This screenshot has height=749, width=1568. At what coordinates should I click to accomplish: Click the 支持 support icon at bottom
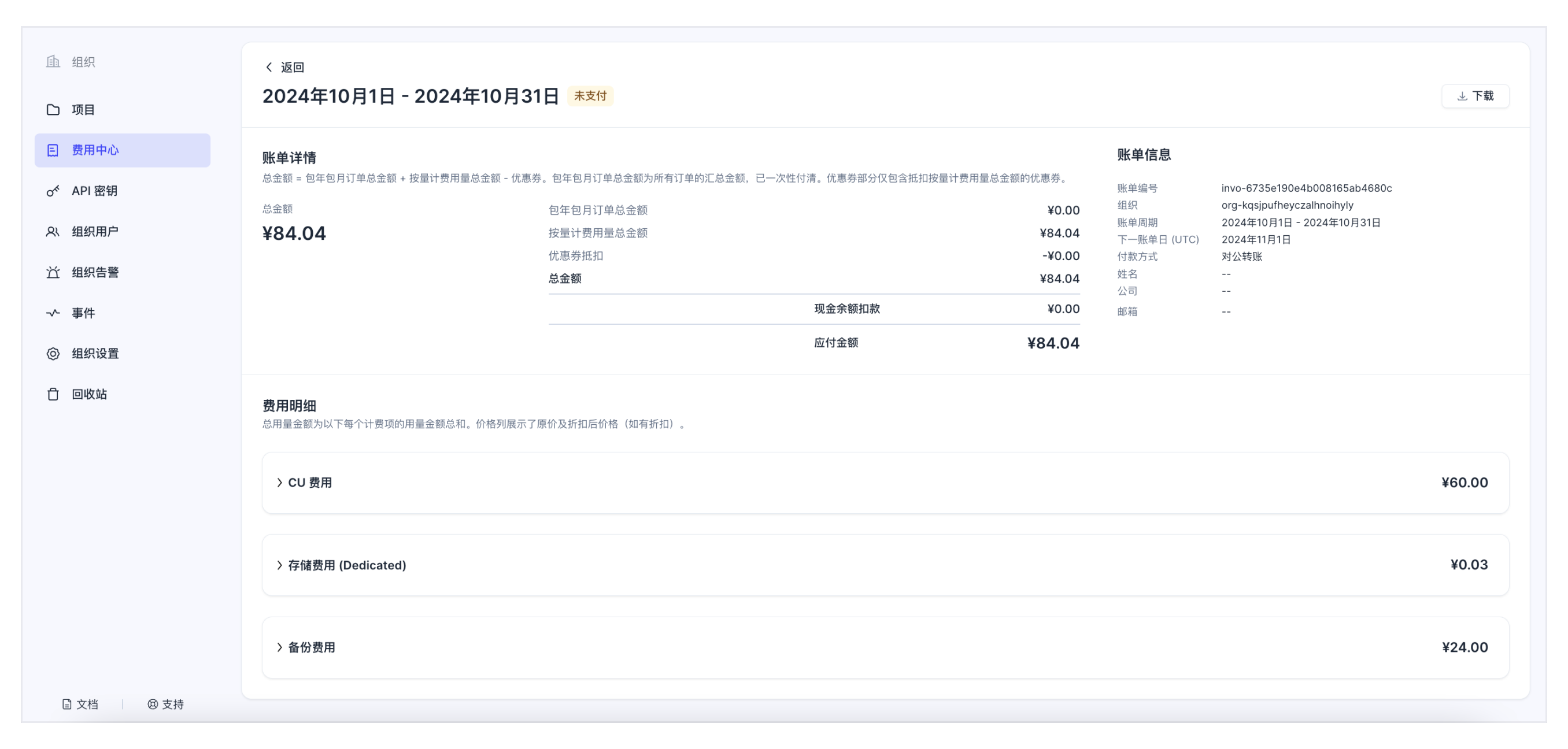(x=151, y=704)
